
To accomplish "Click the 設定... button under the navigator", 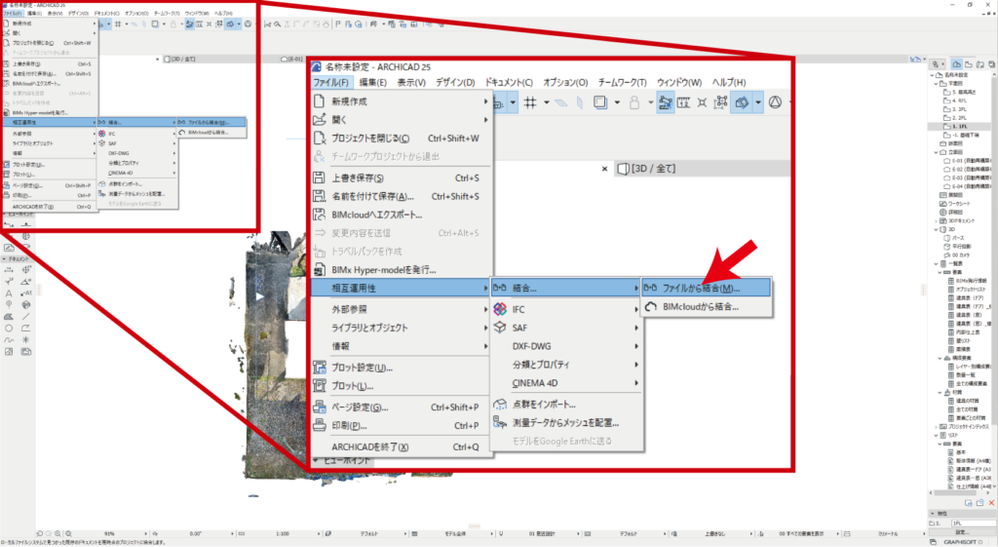I will tap(962, 532).
